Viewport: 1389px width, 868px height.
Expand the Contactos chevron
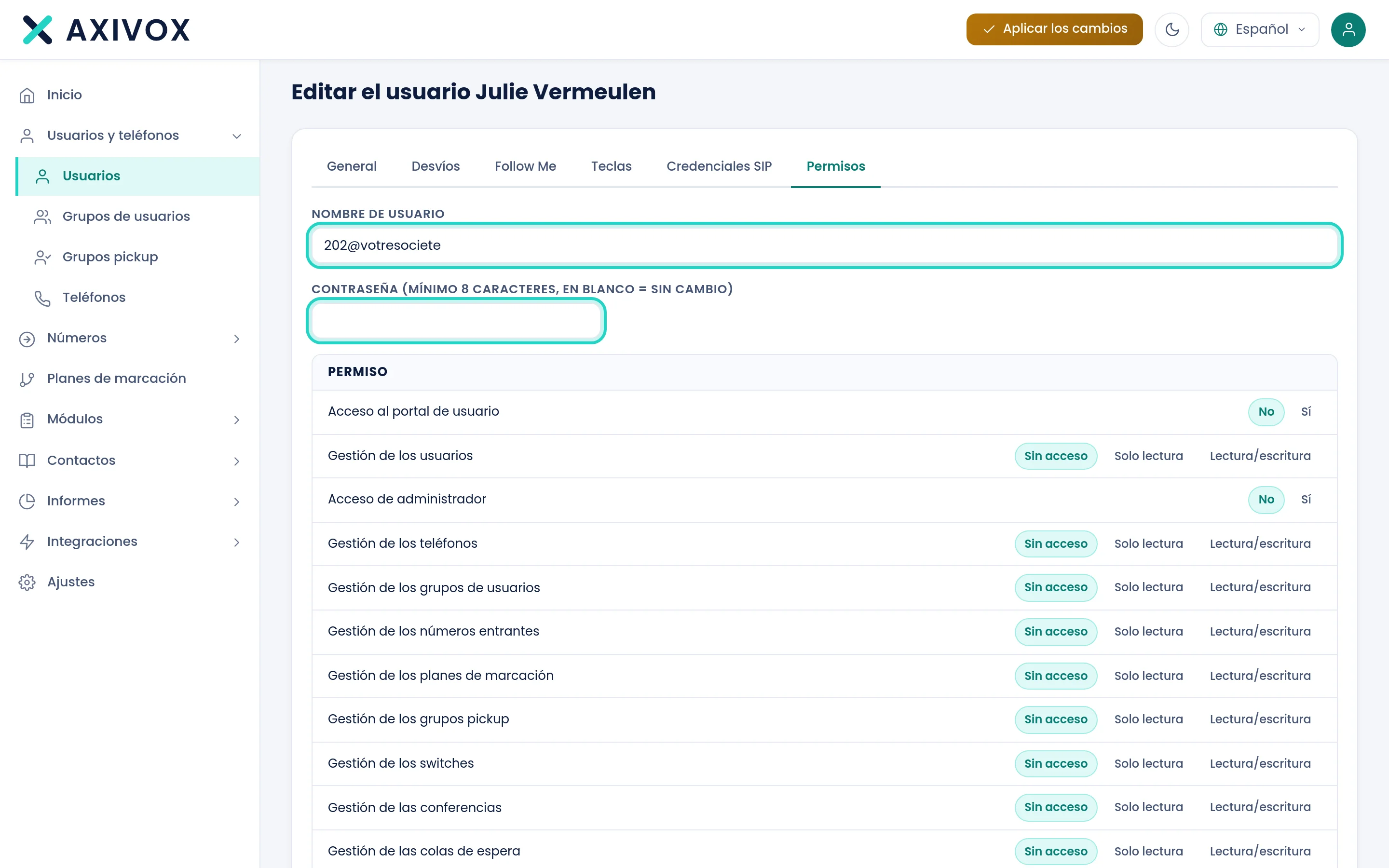point(236,461)
